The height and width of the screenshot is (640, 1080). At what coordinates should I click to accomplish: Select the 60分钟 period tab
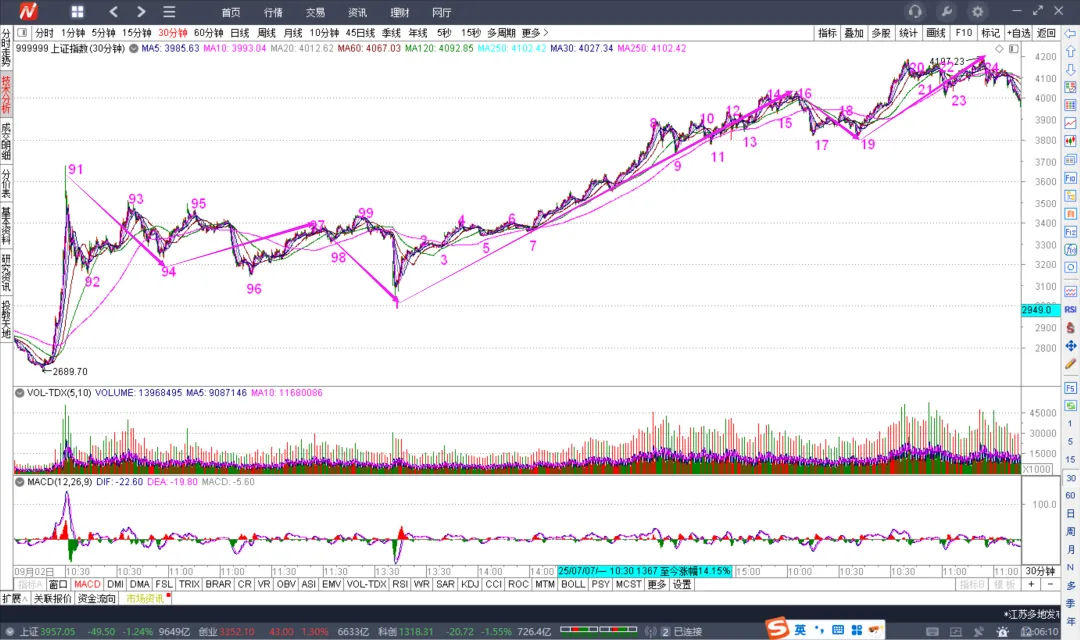point(208,32)
